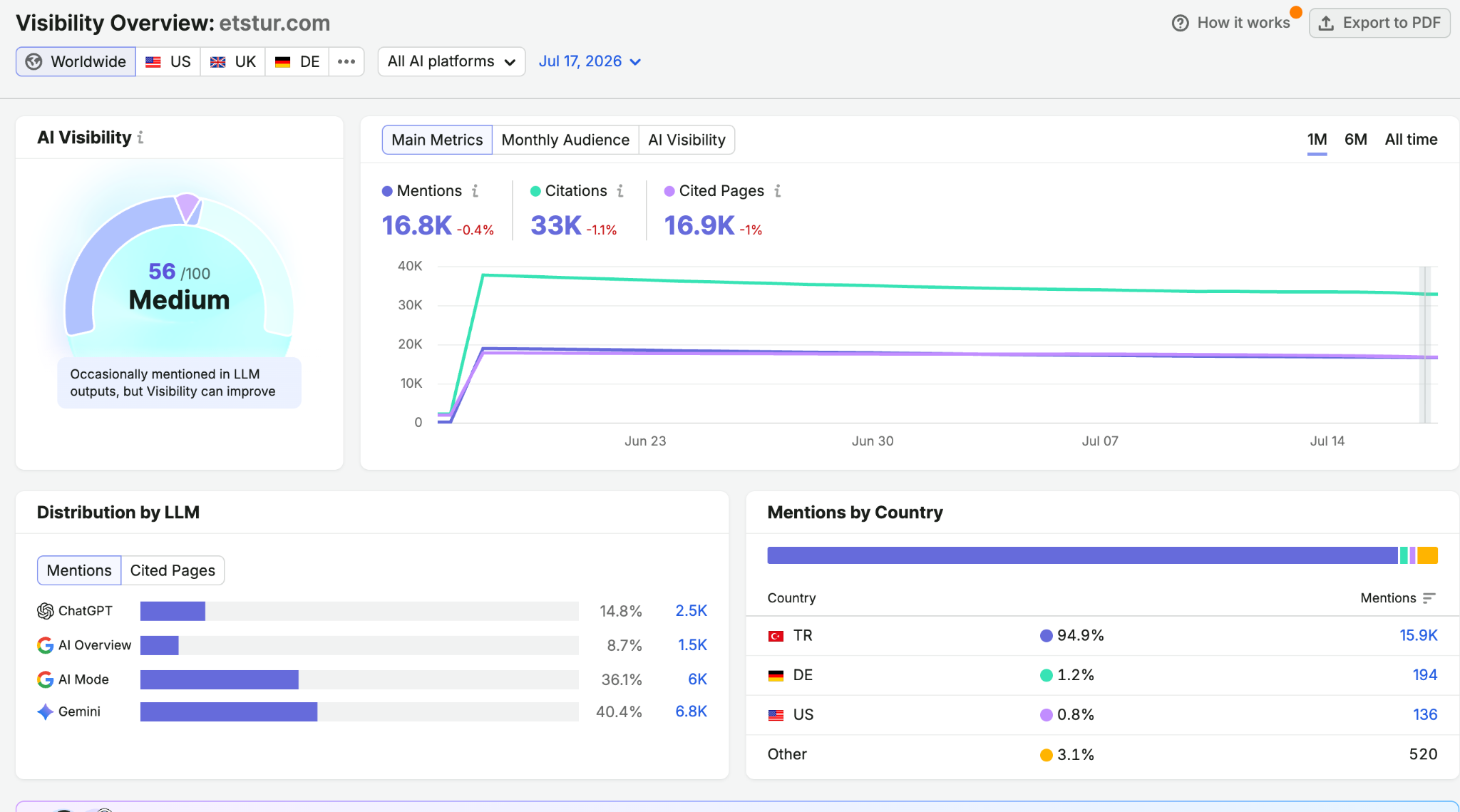Expand the Jul 17, 2026 date picker
This screenshot has width=1460, height=812.
(590, 62)
